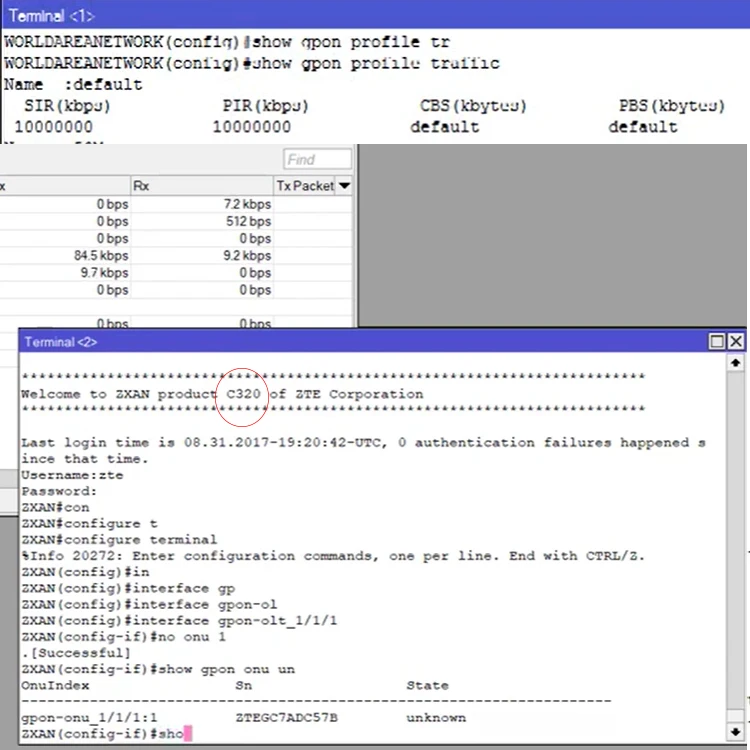This screenshot has width=750, height=750.
Task: Select the 9.2 kbps Rx cell
Action: tap(247, 255)
